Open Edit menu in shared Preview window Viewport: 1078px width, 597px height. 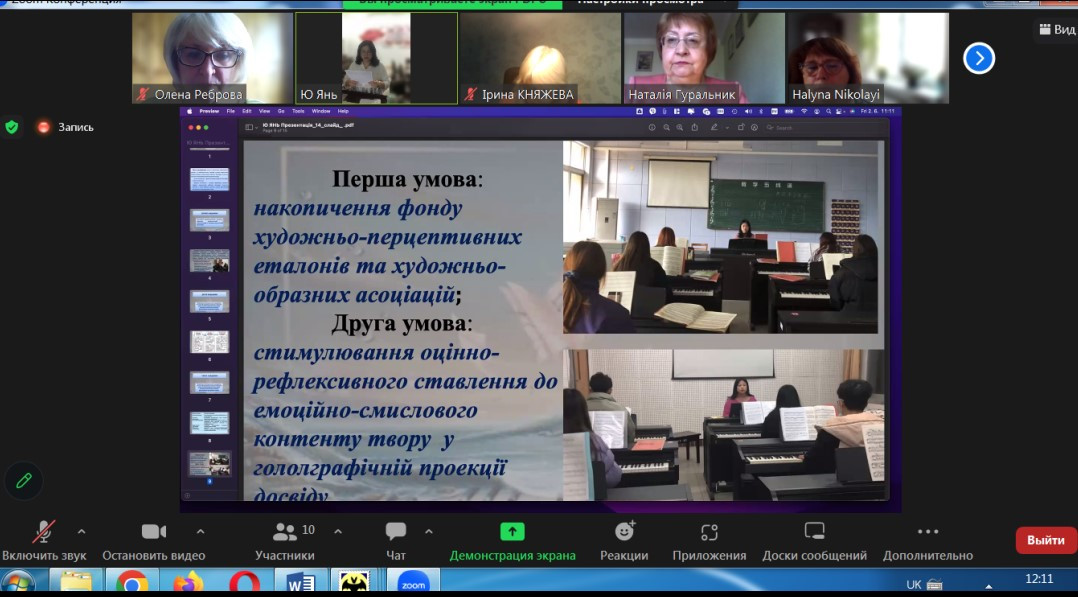[246, 111]
